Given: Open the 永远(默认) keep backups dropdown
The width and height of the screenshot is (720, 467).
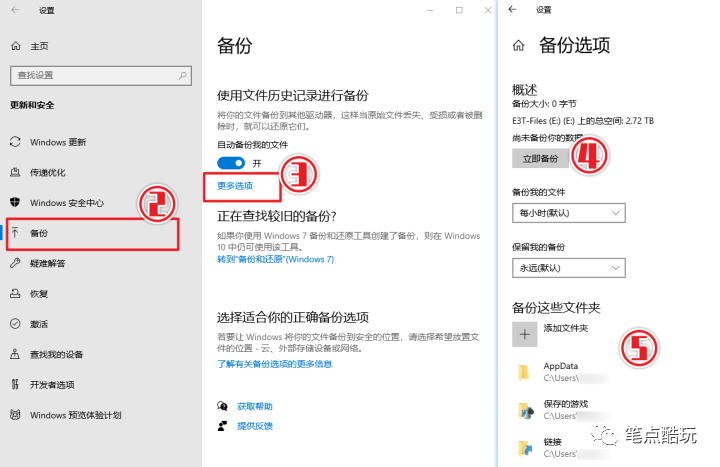Looking at the screenshot, I should pos(568,268).
